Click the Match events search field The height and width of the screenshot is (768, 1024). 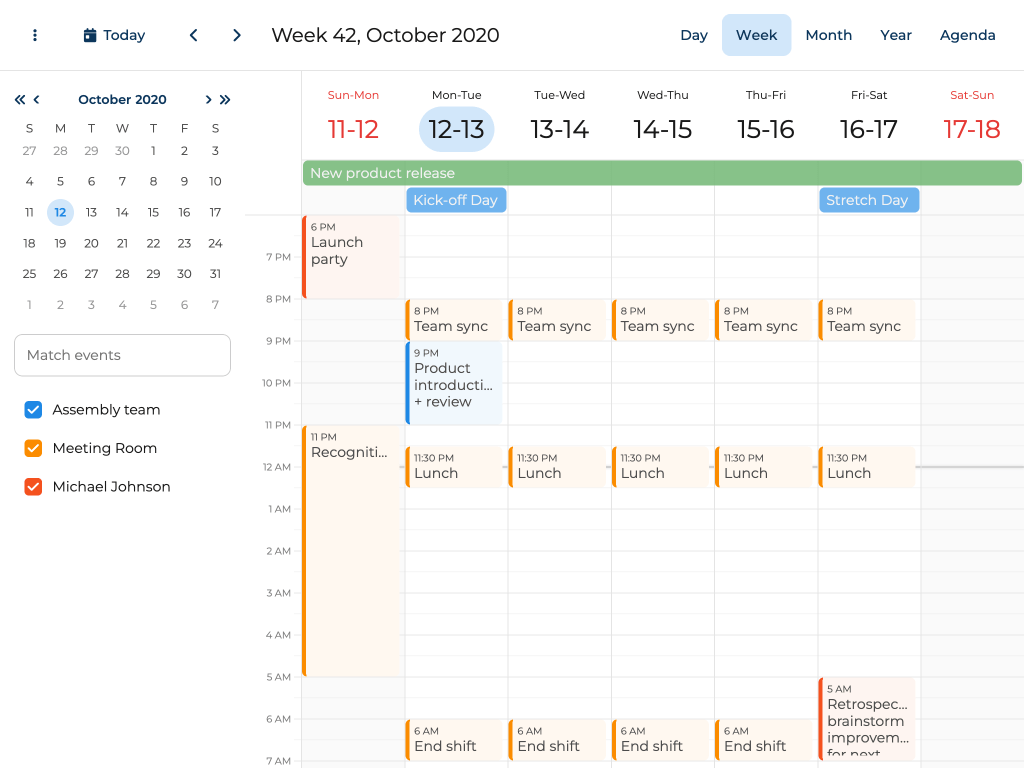[122, 355]
